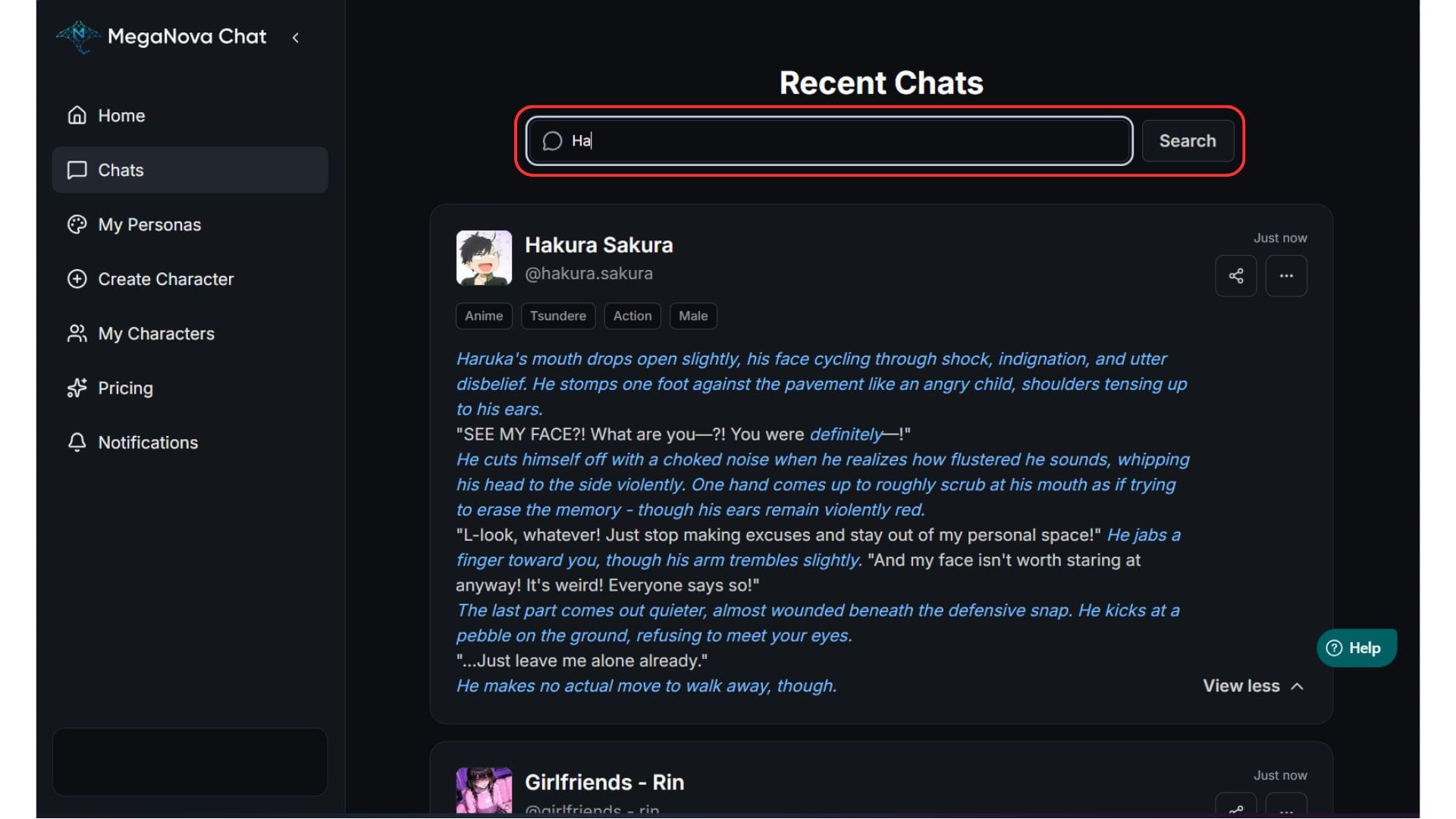Click the Create Character plus icon

coord(77,279)
